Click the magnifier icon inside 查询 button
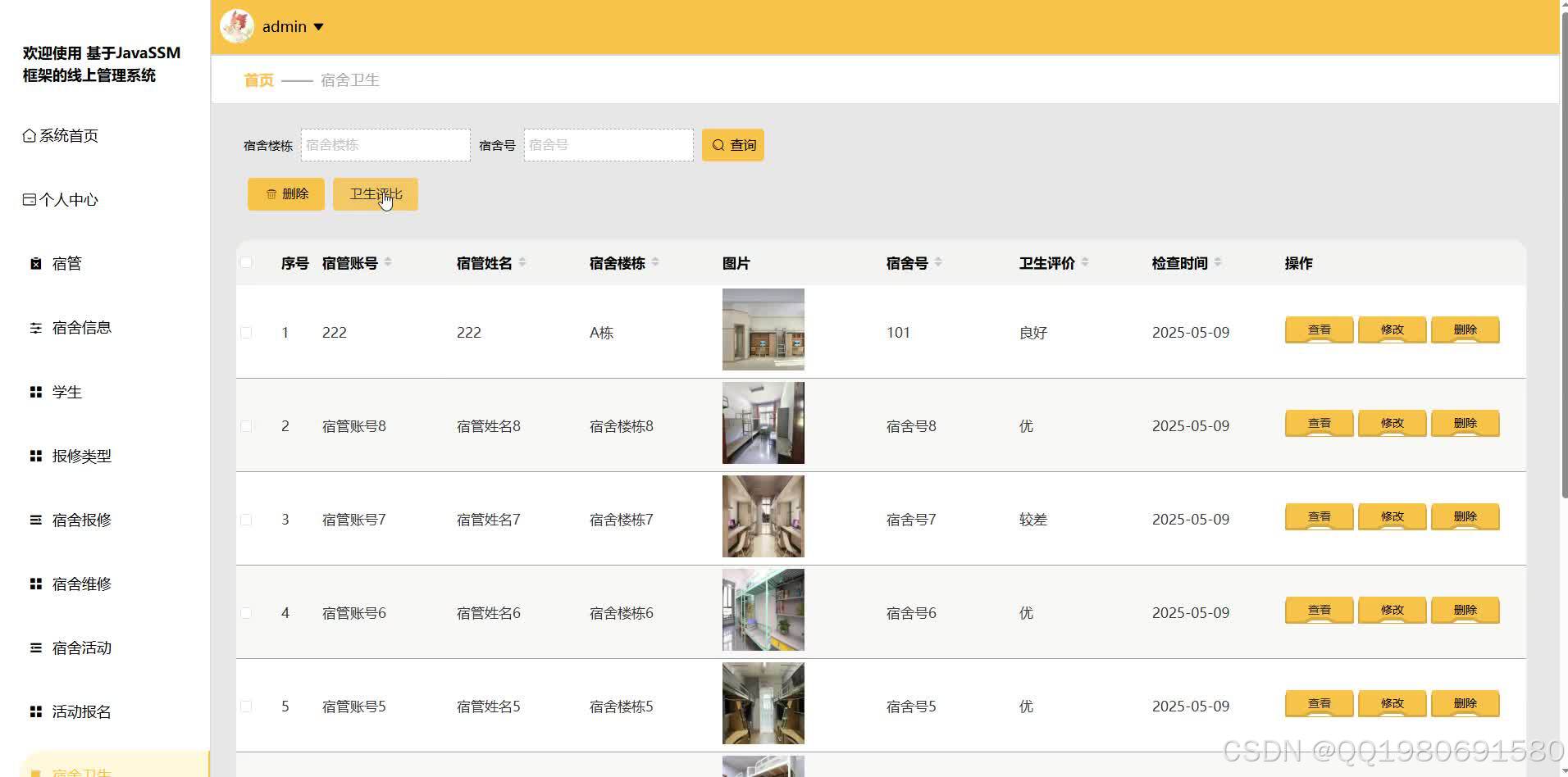 coord(717,144)
